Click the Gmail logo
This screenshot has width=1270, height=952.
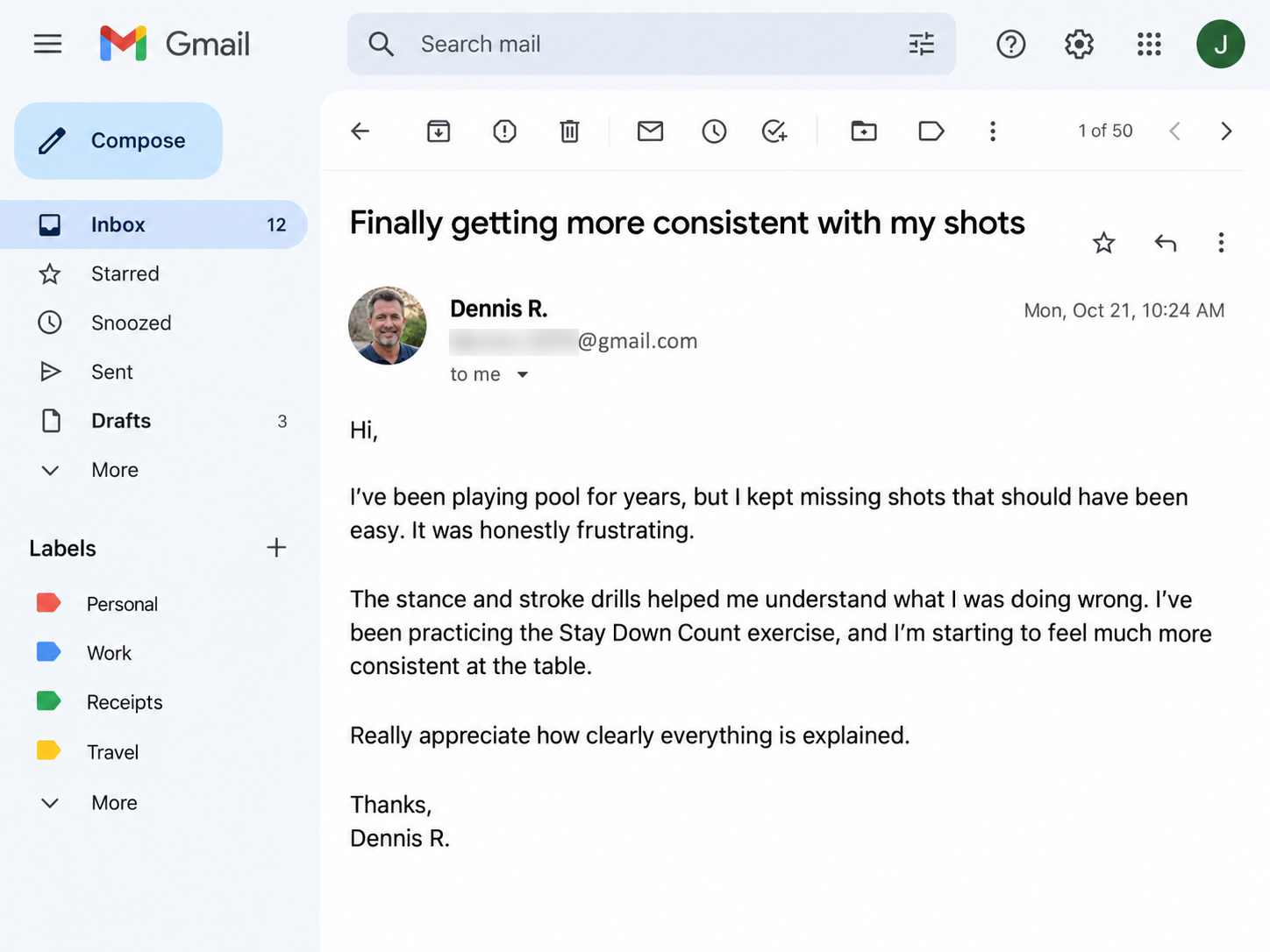[x=175, y=44]
